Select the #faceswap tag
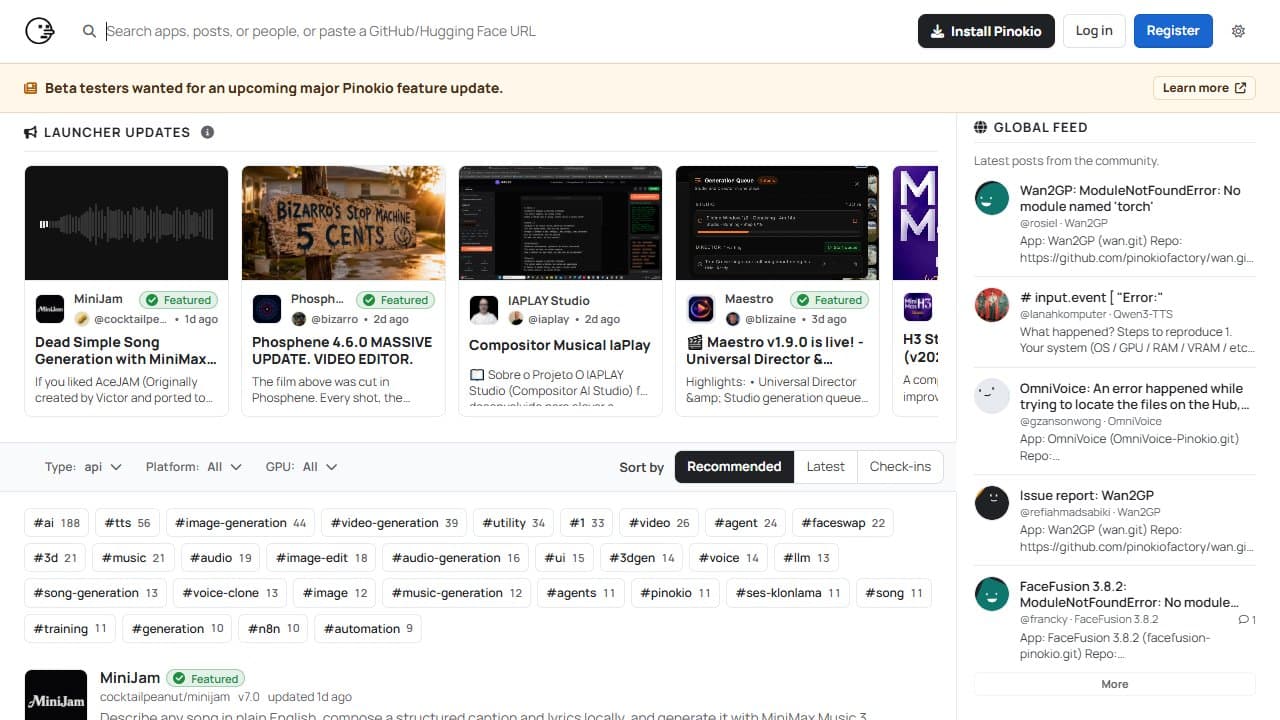The height and width of the screenshot is (720, 1280). tap(843, 523)
